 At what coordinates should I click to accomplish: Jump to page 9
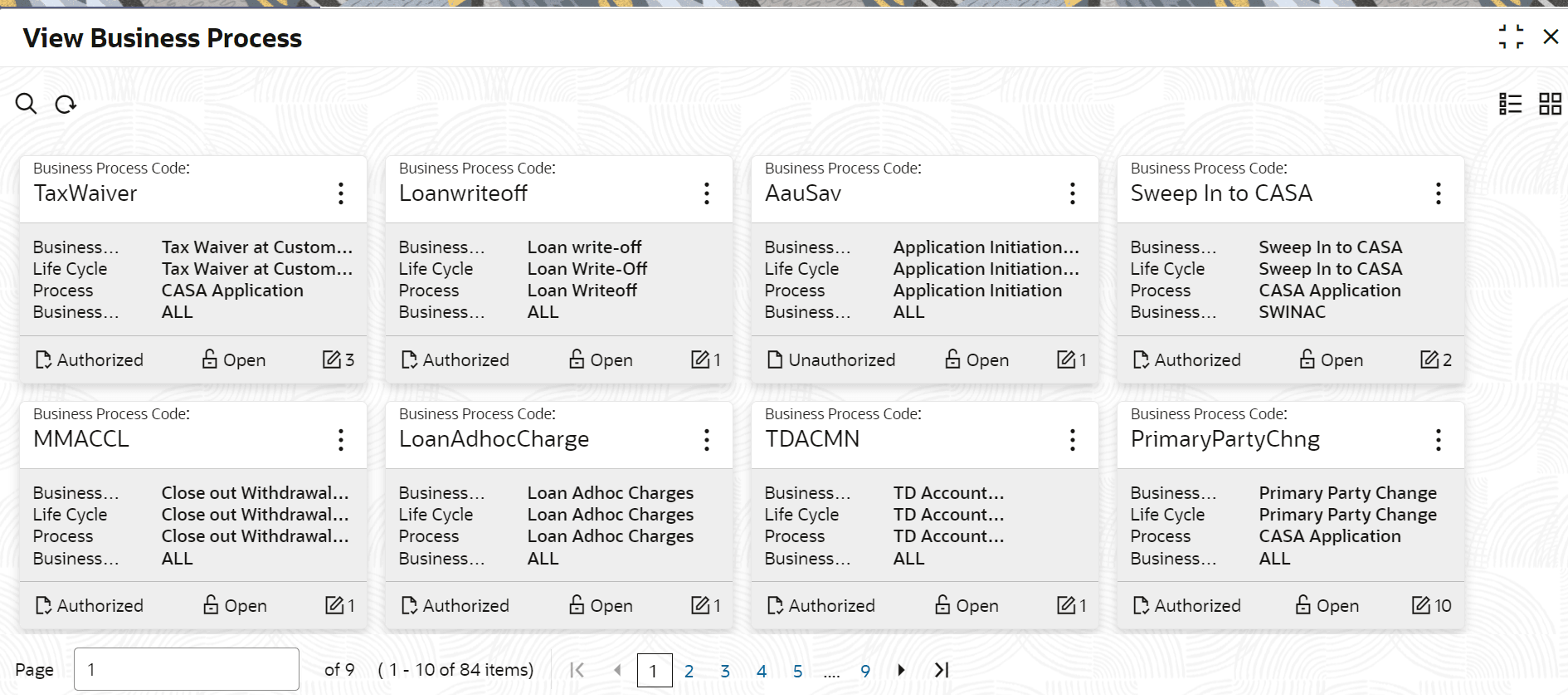coord(865,671)
